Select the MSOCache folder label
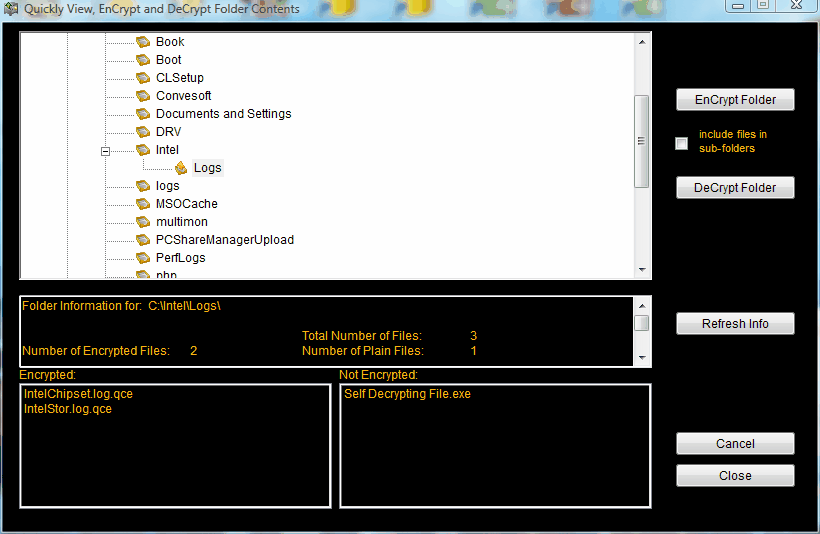The width and height of the screenshot is (820, 534). point(187,203)
